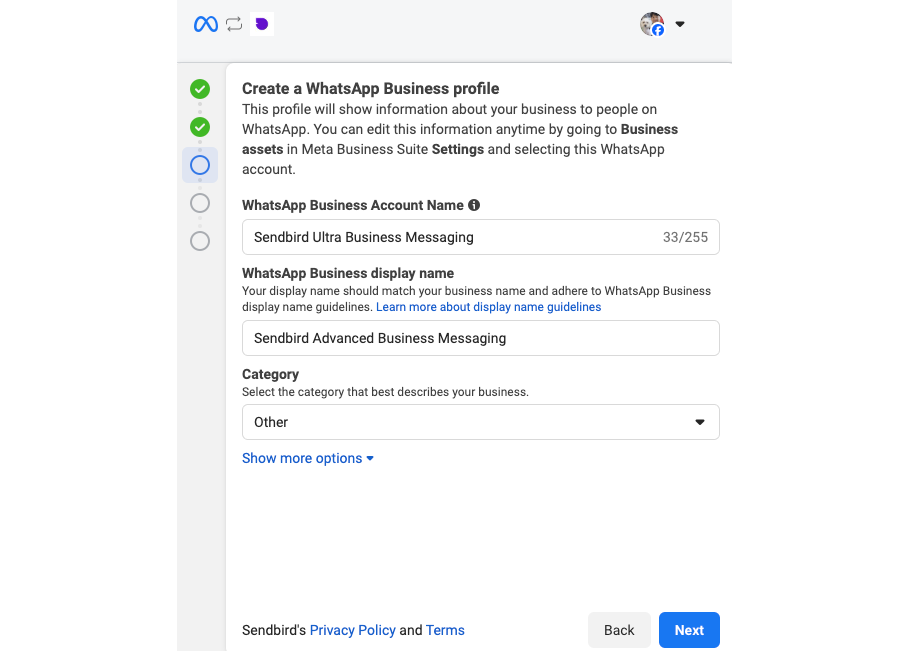
Task: Click the Meta logo in the top bar
Action: pyautogui.click(x=205, y=23)
